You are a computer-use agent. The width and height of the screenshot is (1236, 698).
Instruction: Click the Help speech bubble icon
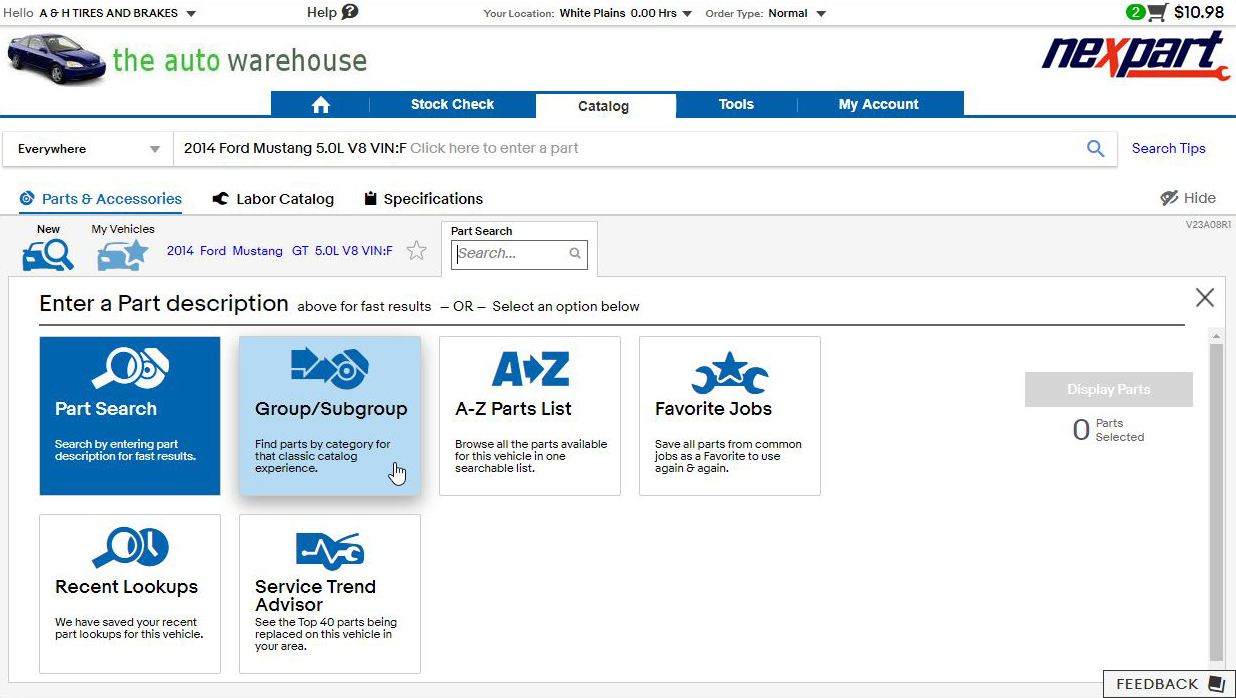pyautogui.click(x=349, y=12)
